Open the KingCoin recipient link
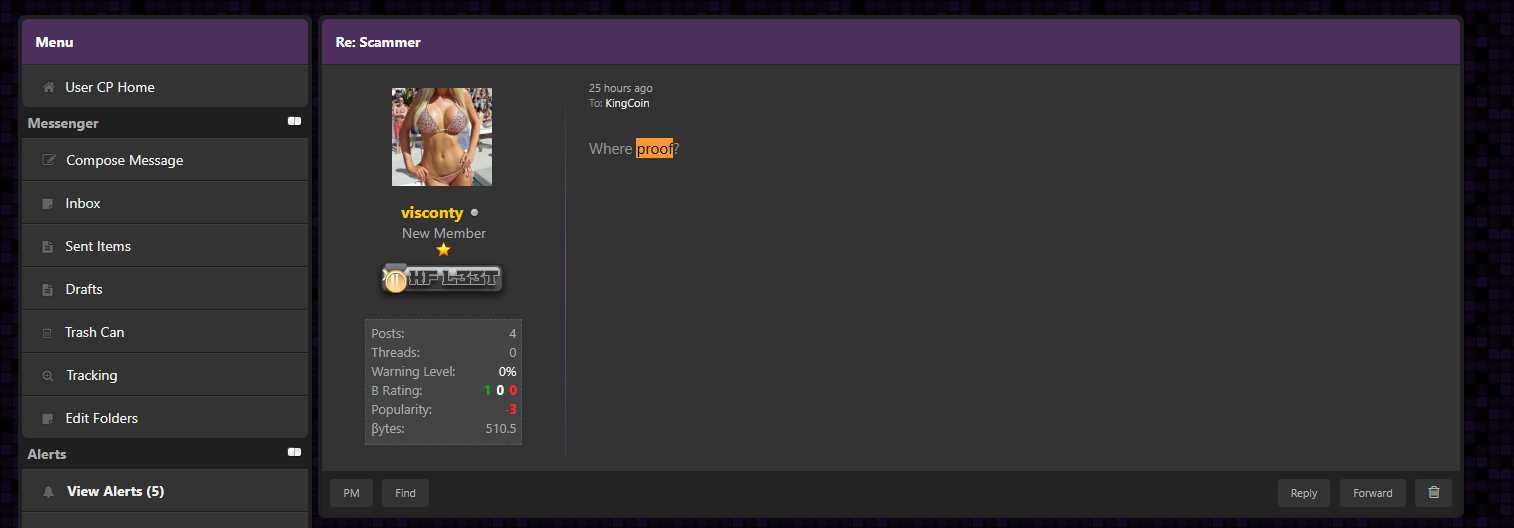The width and height of the screenshot is (1514, 528). [x=627, y=103]
